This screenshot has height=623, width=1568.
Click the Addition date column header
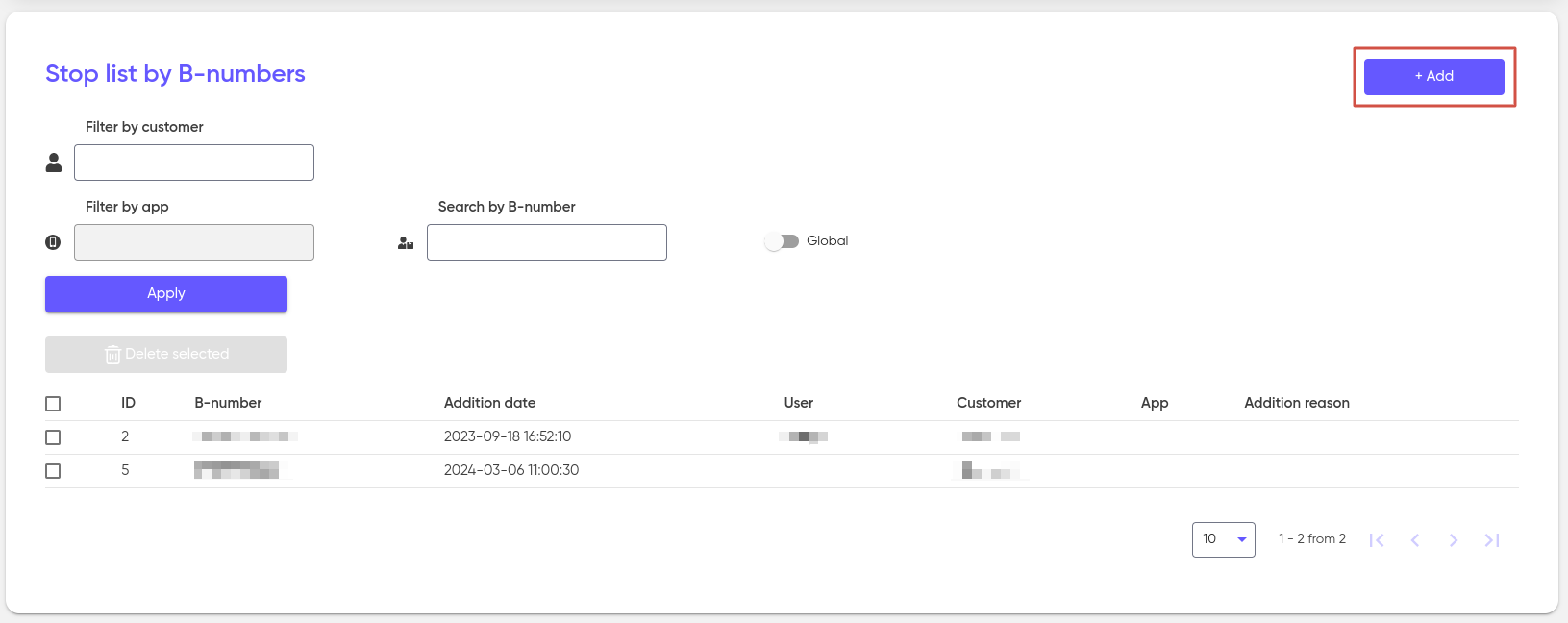pos(489,403)
